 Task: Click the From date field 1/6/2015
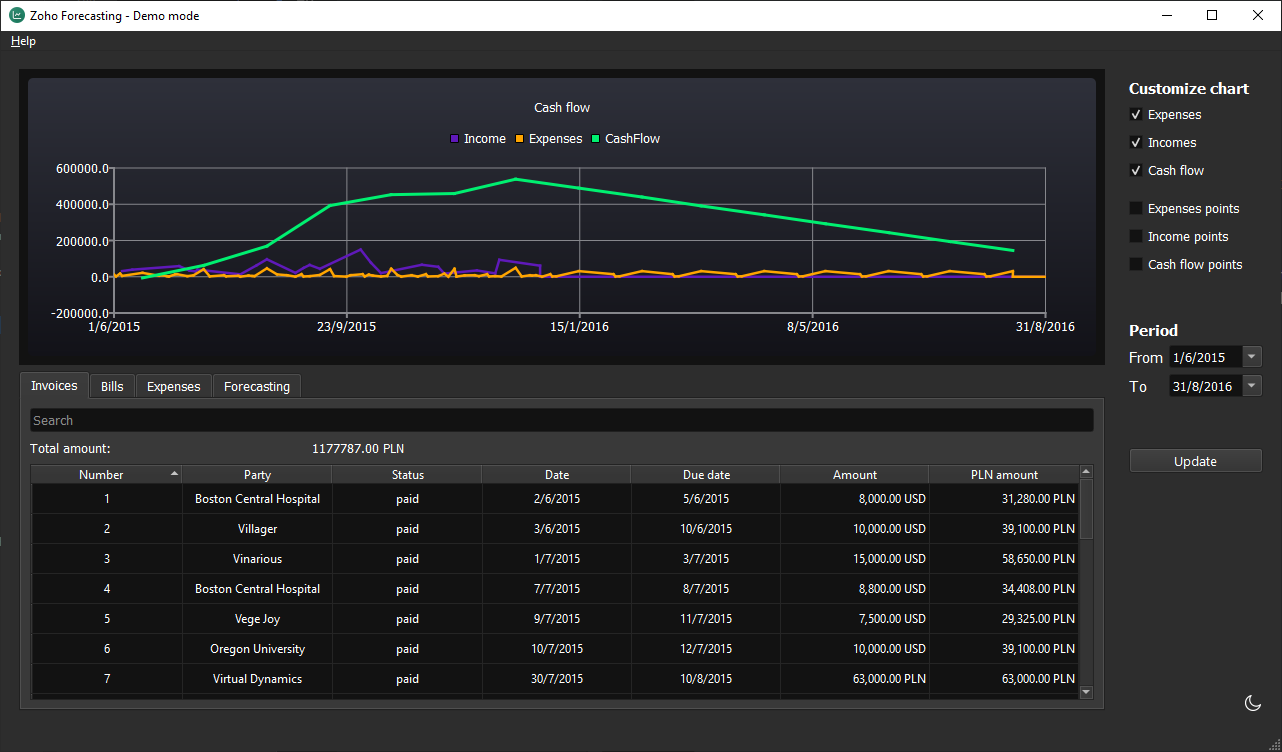pyautogui.click(x=1206, y=357)
